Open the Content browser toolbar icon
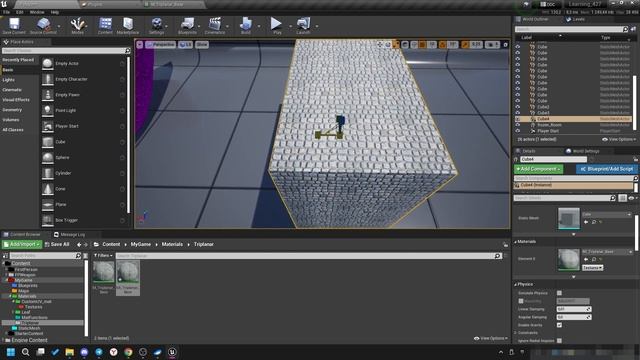The image size is (640, 360). pos(105,26)
